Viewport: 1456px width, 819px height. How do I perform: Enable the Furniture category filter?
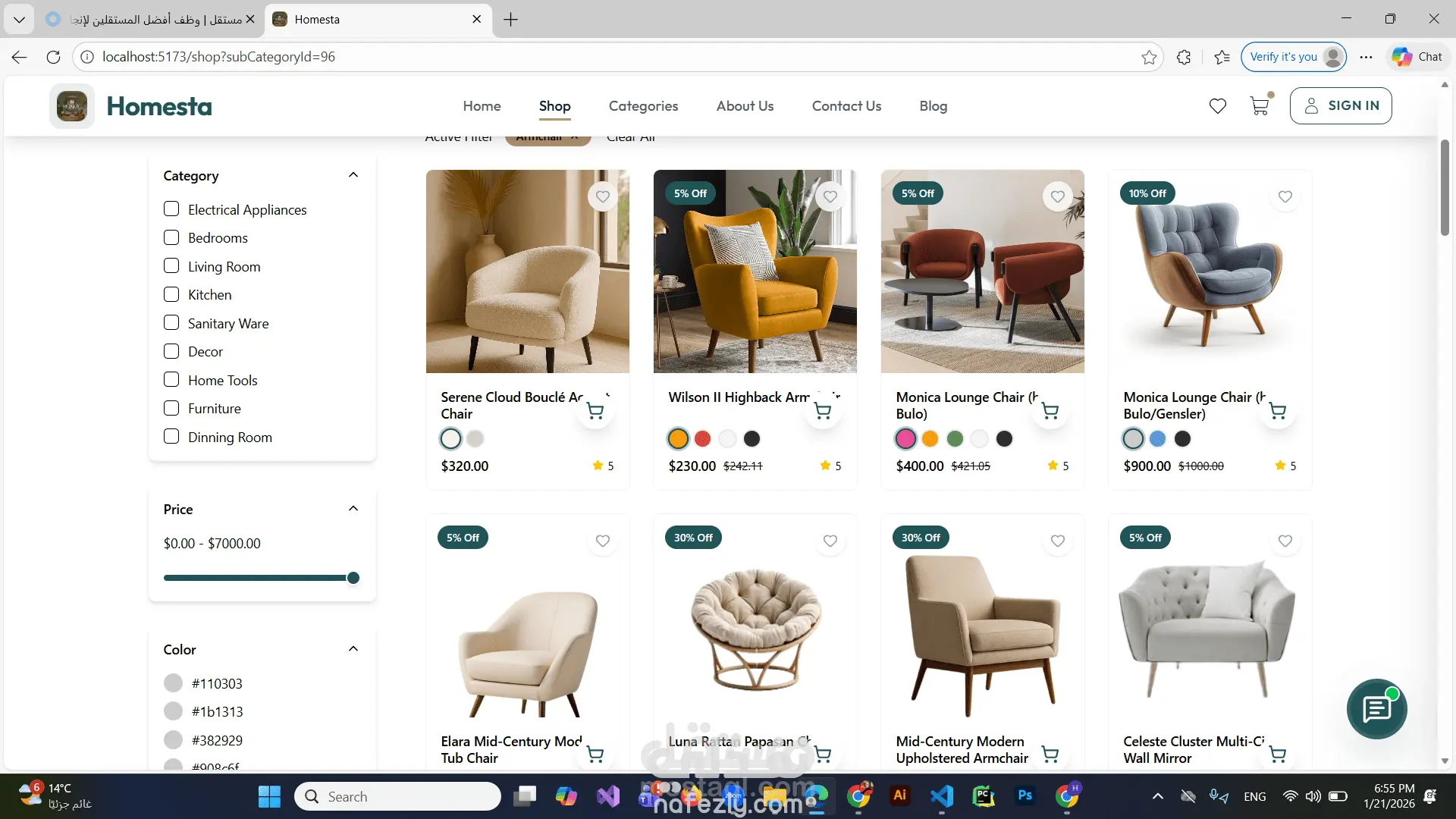171,408
